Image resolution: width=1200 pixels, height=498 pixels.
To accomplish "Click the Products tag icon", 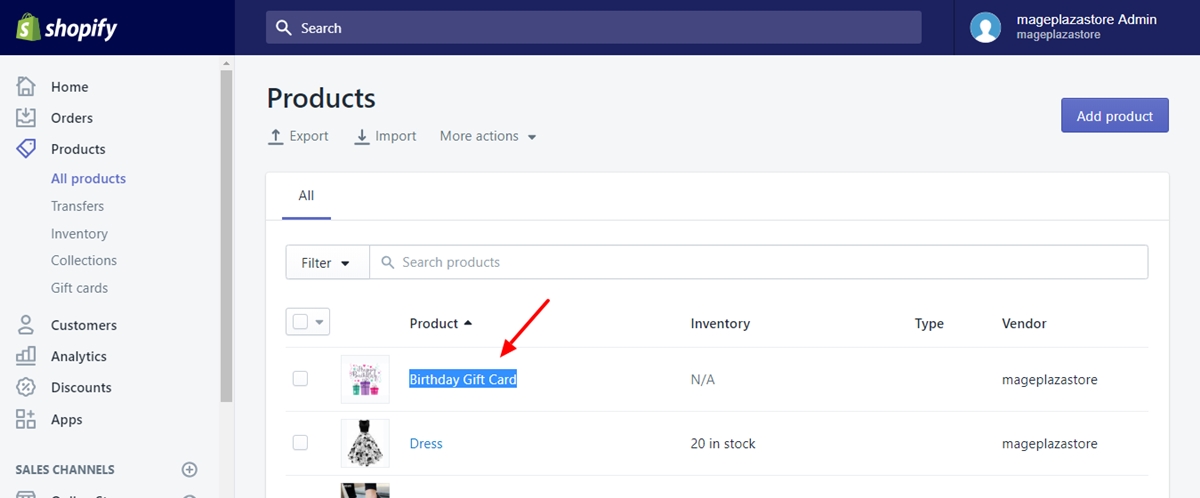I will coord(26,149).
